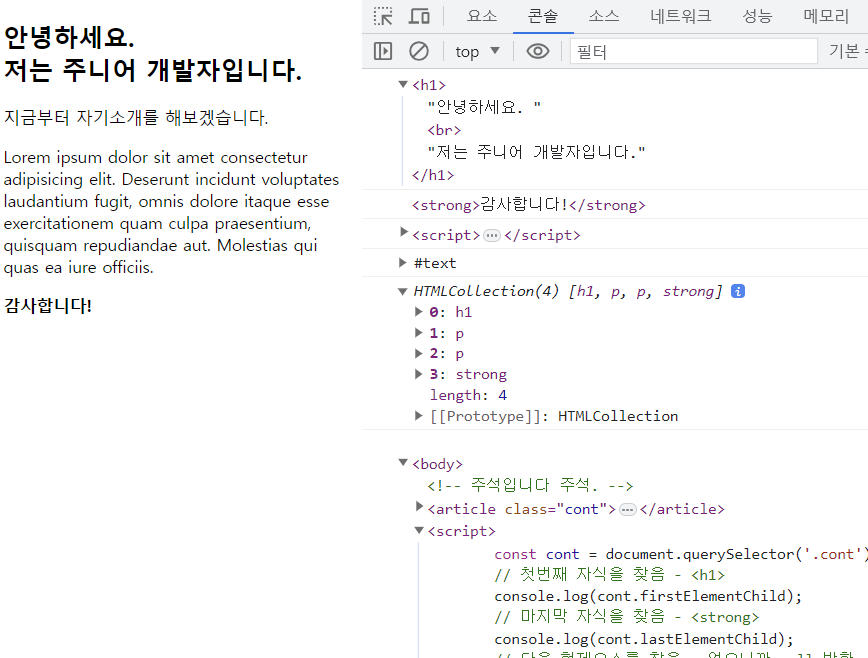
Task: Click the 첫번째 자식을 찾음 comment line
Action: (x=609, y=574)
